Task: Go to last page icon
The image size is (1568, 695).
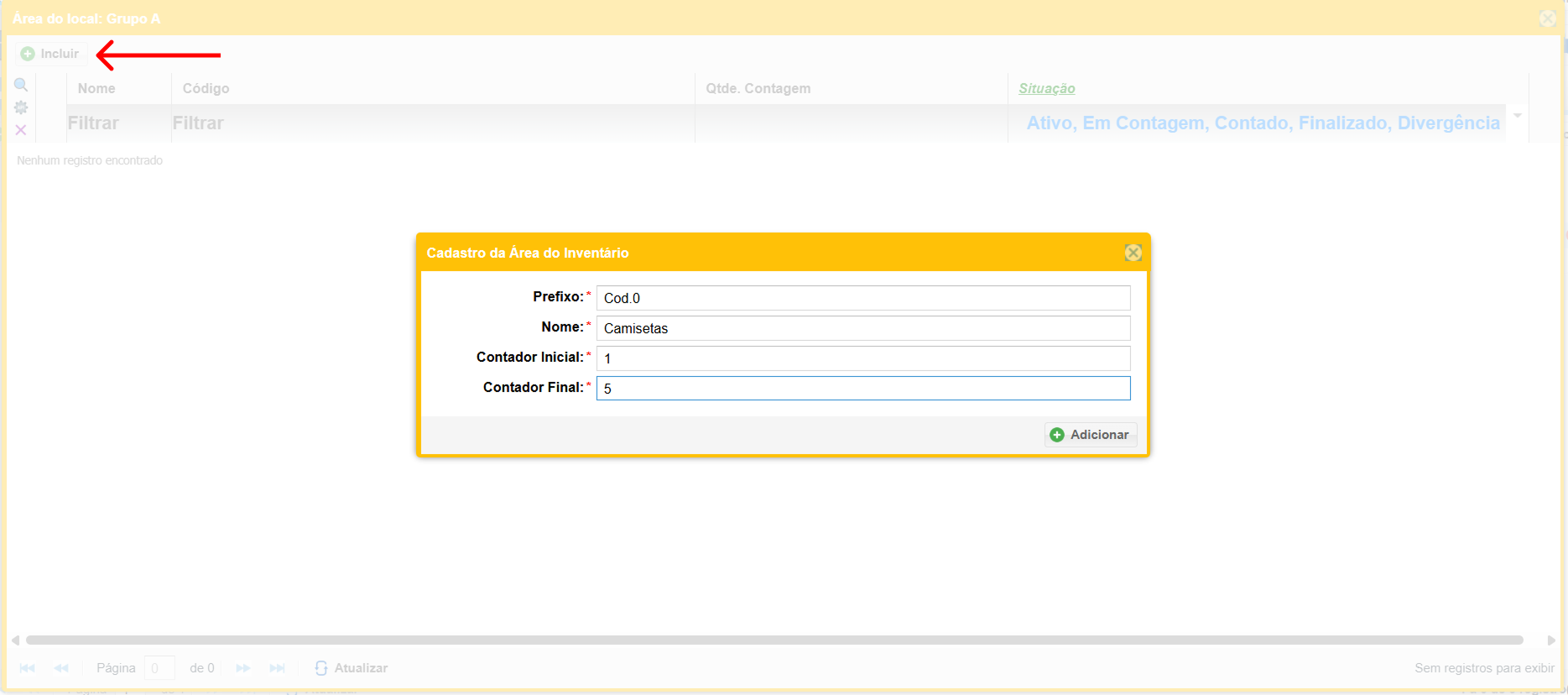Action: coord(278,668)
